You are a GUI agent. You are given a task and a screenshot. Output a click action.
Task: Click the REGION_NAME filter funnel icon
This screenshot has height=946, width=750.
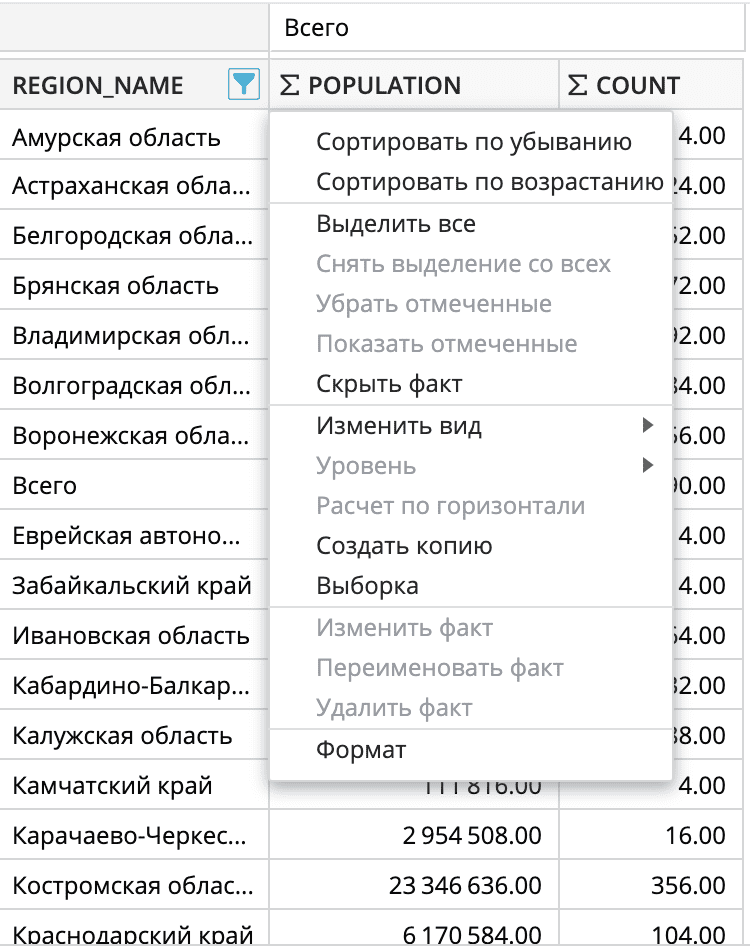point(243,85)
